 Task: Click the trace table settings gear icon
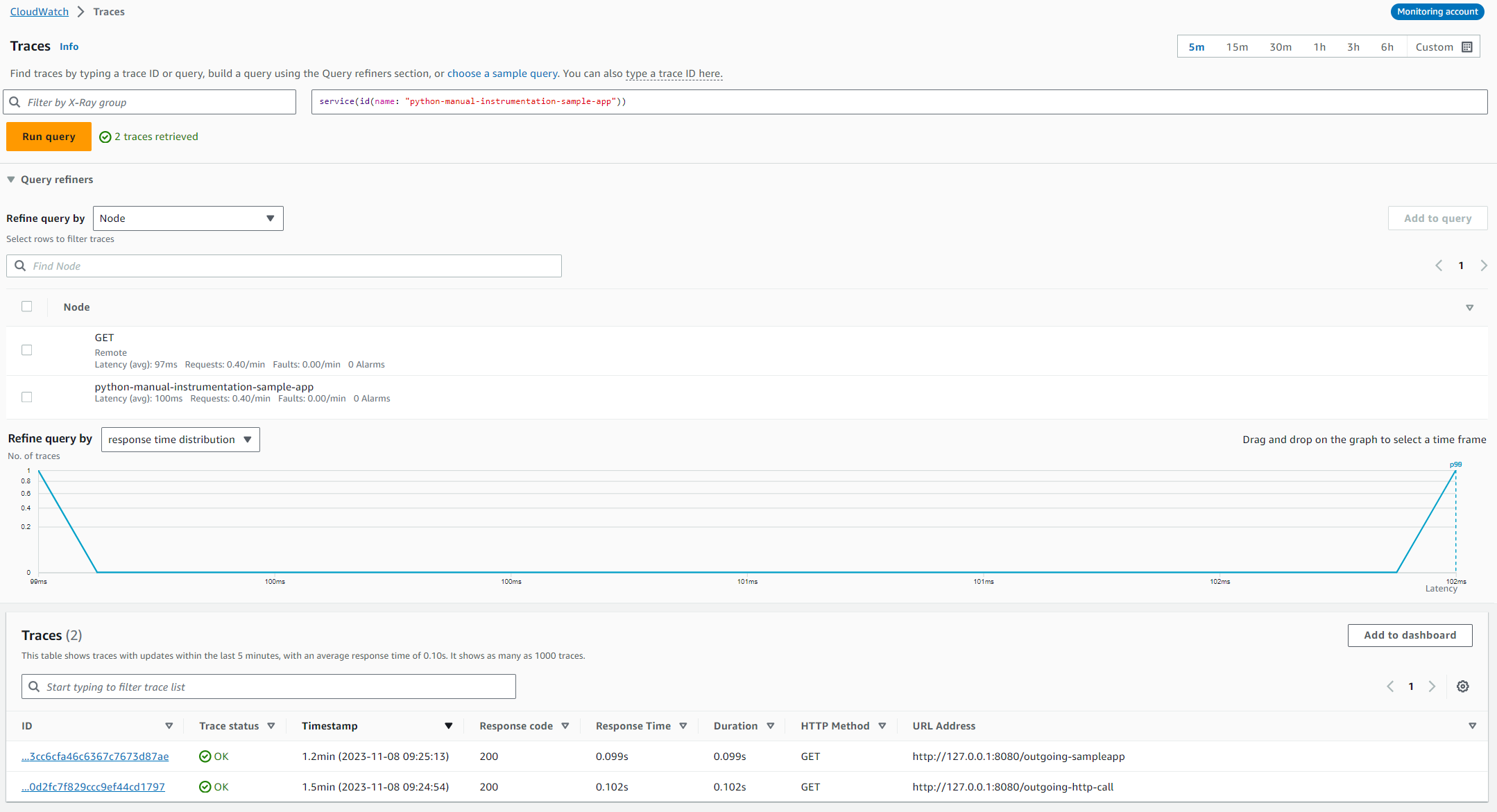1462,686
